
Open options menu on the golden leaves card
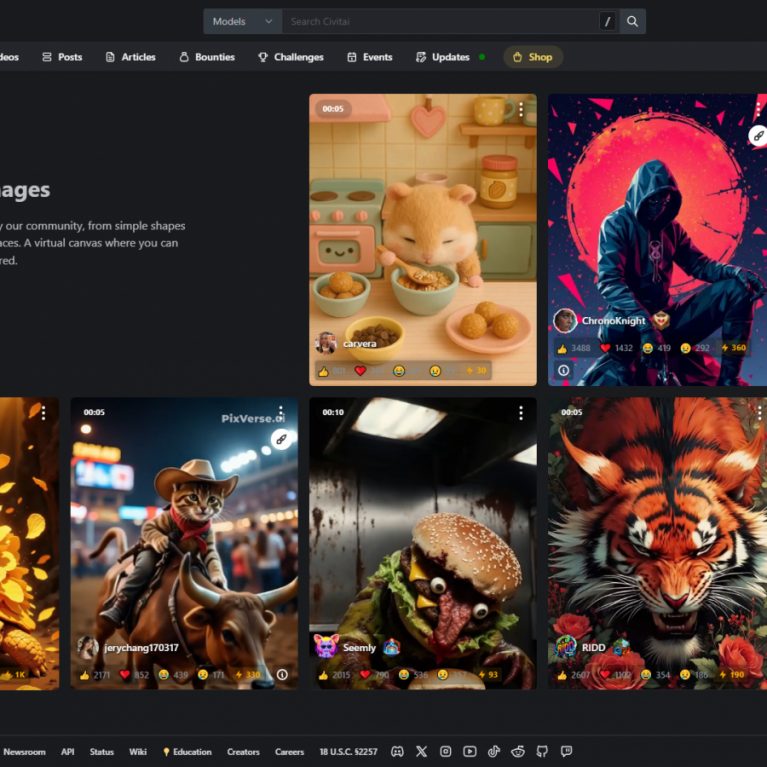click(x=44, y=413)
